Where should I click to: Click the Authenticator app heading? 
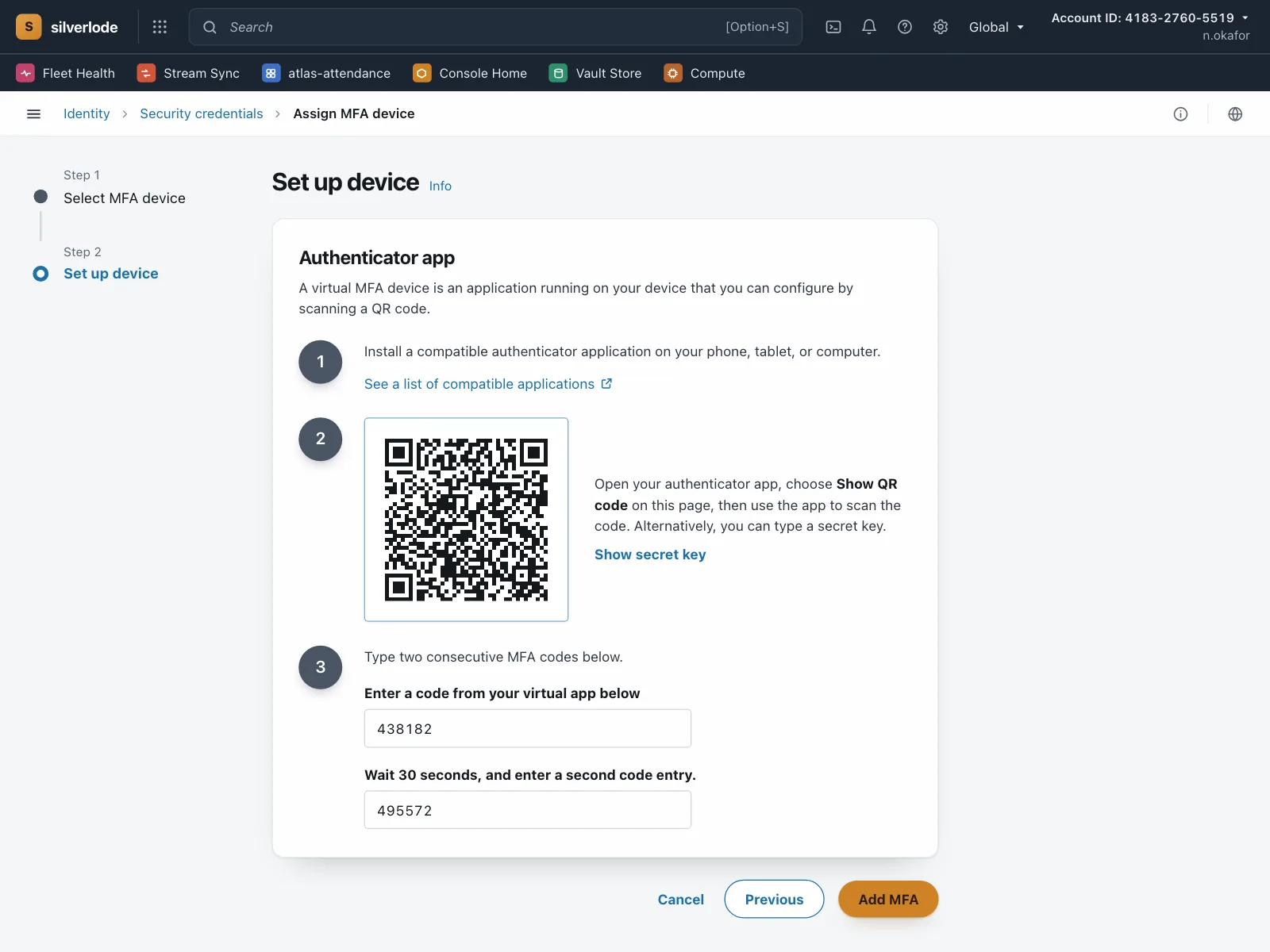point(377,258)
